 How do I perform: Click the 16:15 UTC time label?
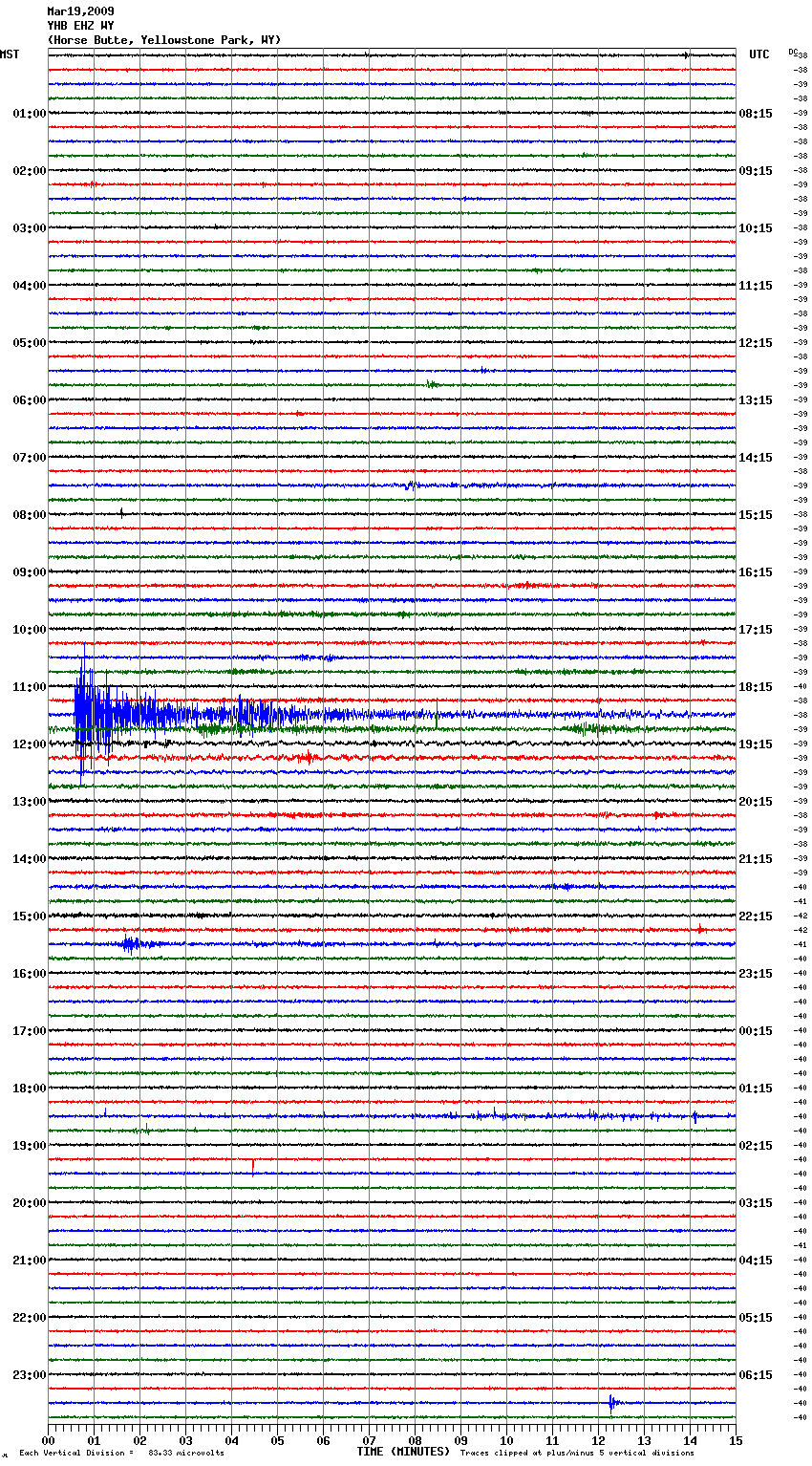tap(756, 572)
